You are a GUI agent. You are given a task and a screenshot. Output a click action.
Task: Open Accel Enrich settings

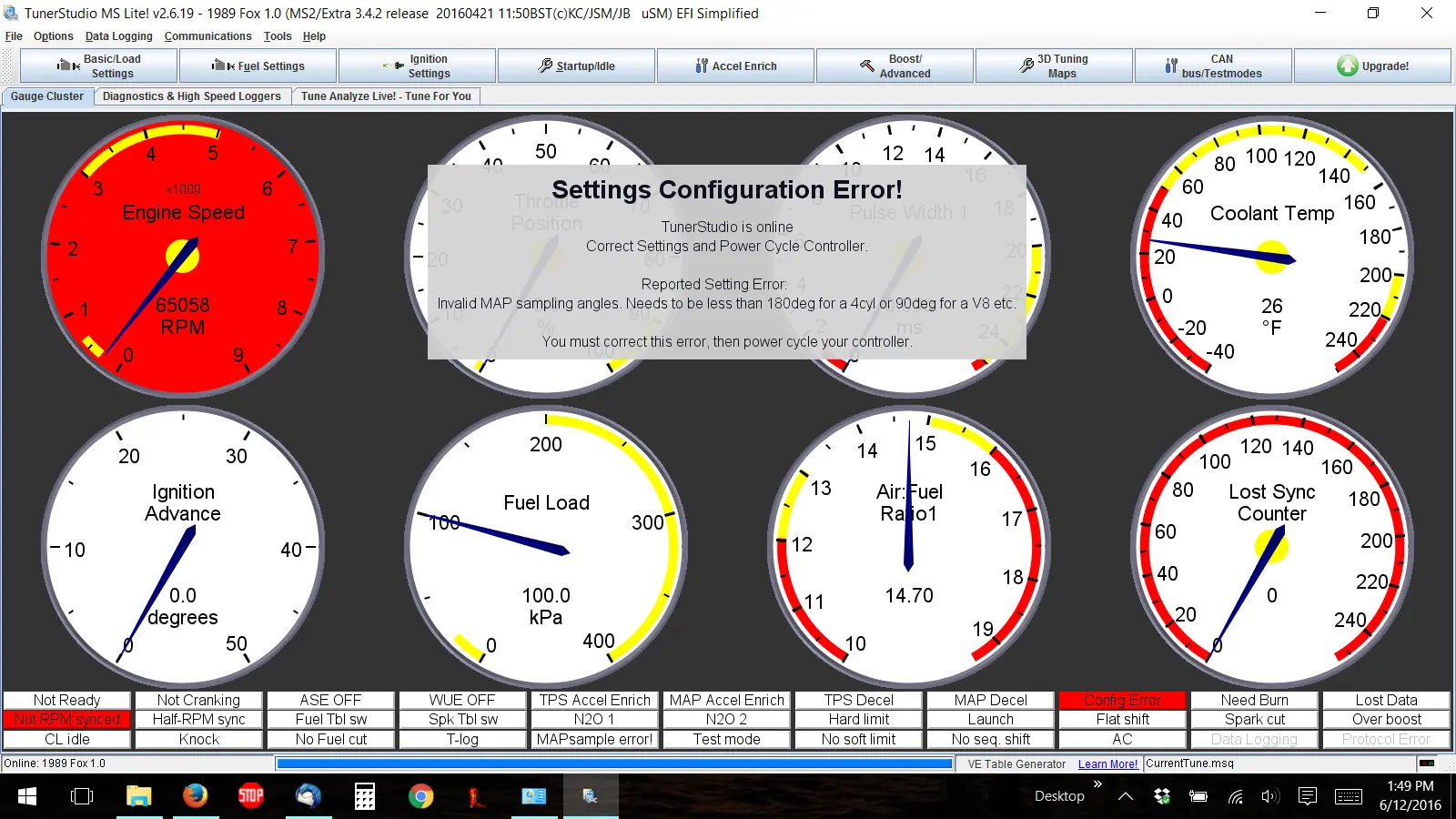point(735,66)
